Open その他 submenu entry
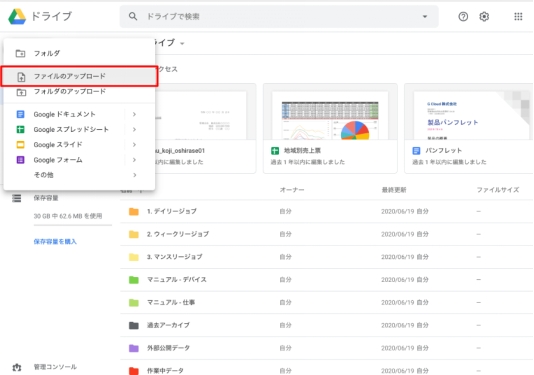Screen dimensions: 534x375 [79, 175]
